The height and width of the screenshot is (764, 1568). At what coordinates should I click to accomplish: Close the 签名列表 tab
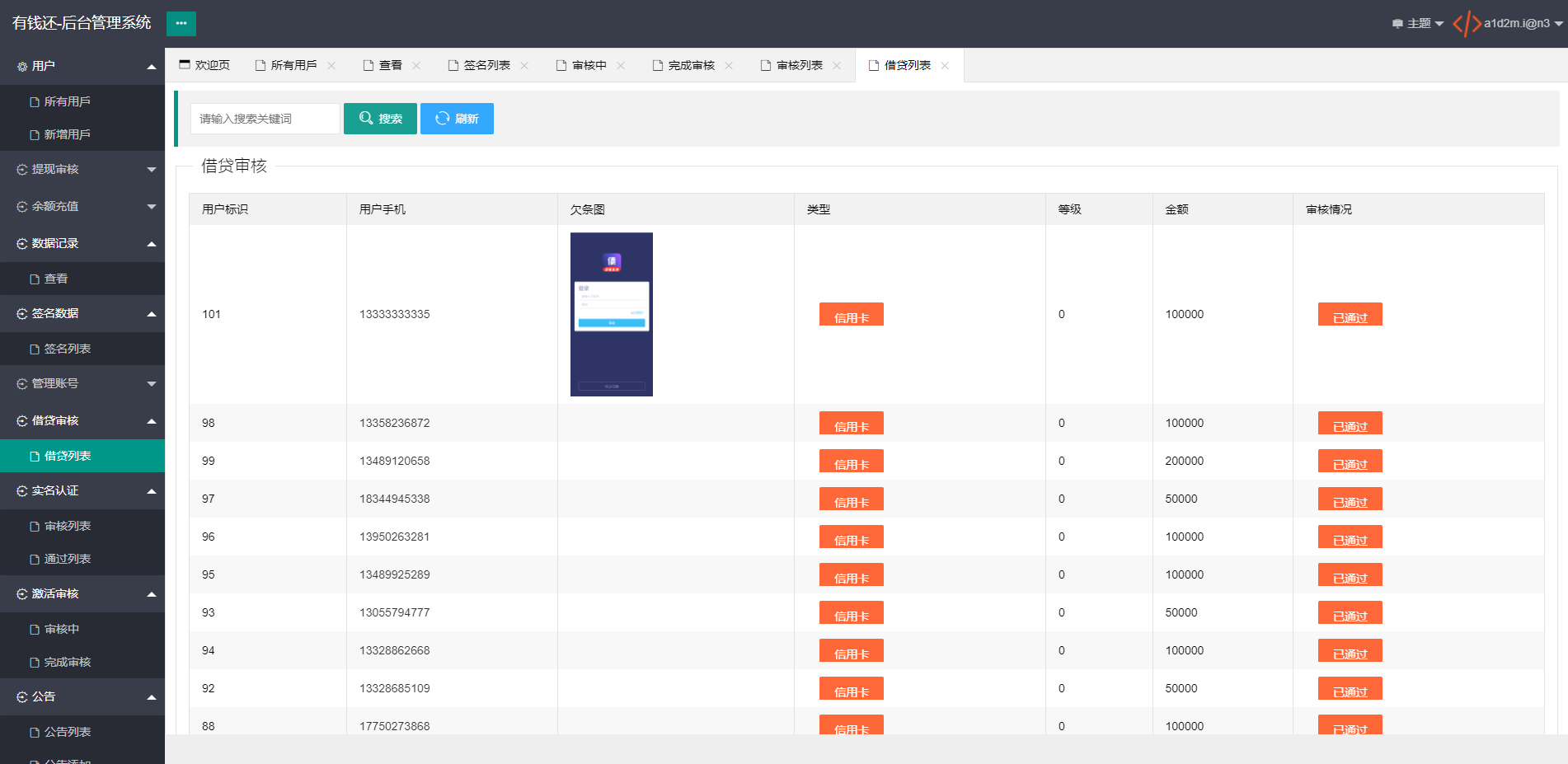[524, 66]
